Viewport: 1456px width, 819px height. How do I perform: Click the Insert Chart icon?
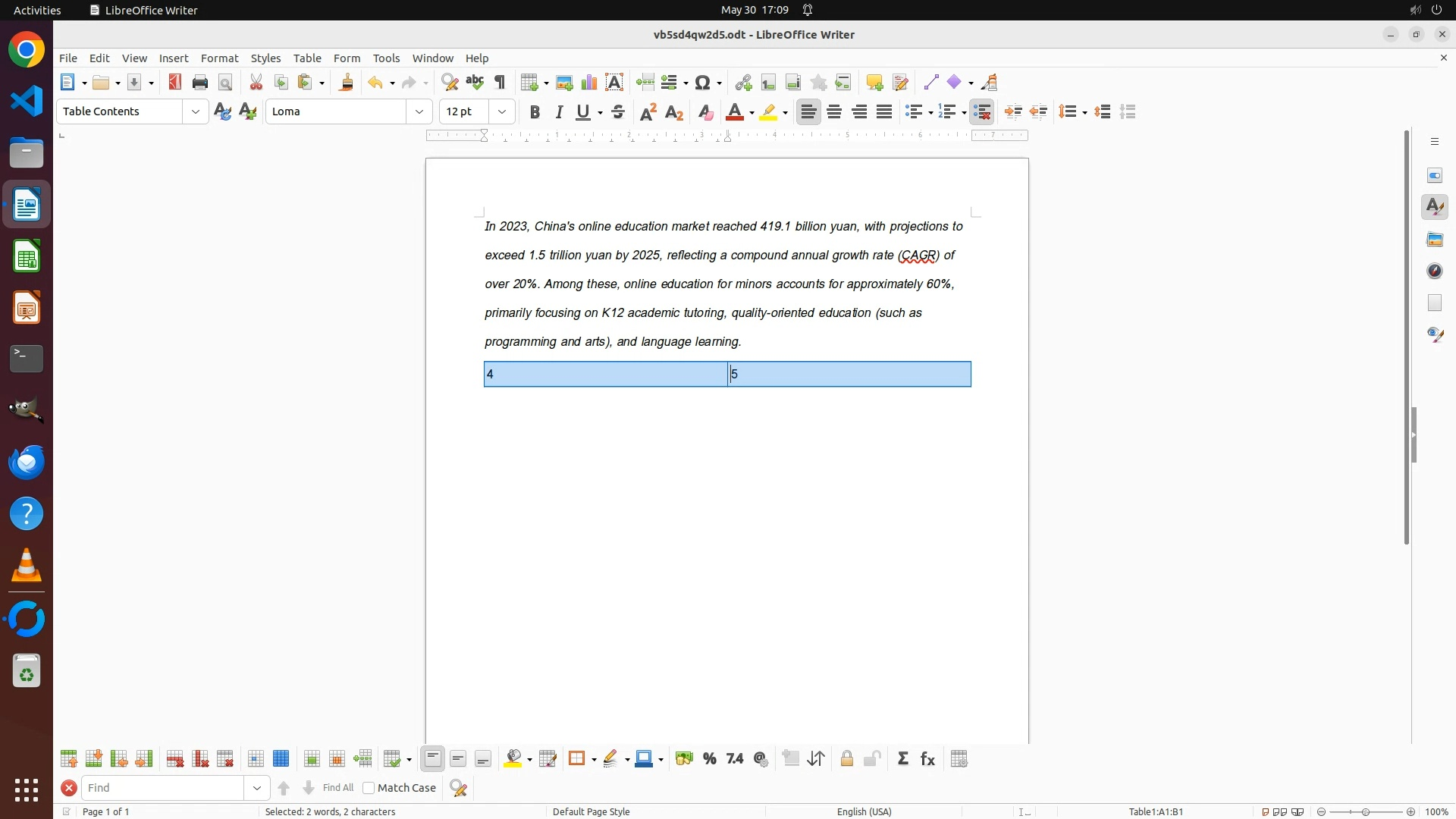click(589, 83)
